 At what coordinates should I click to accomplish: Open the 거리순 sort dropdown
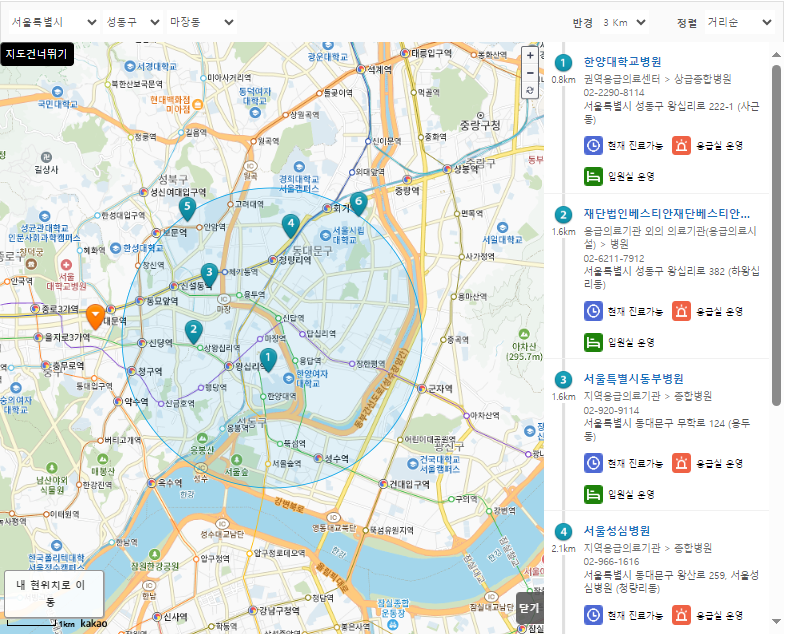[739, 23]
